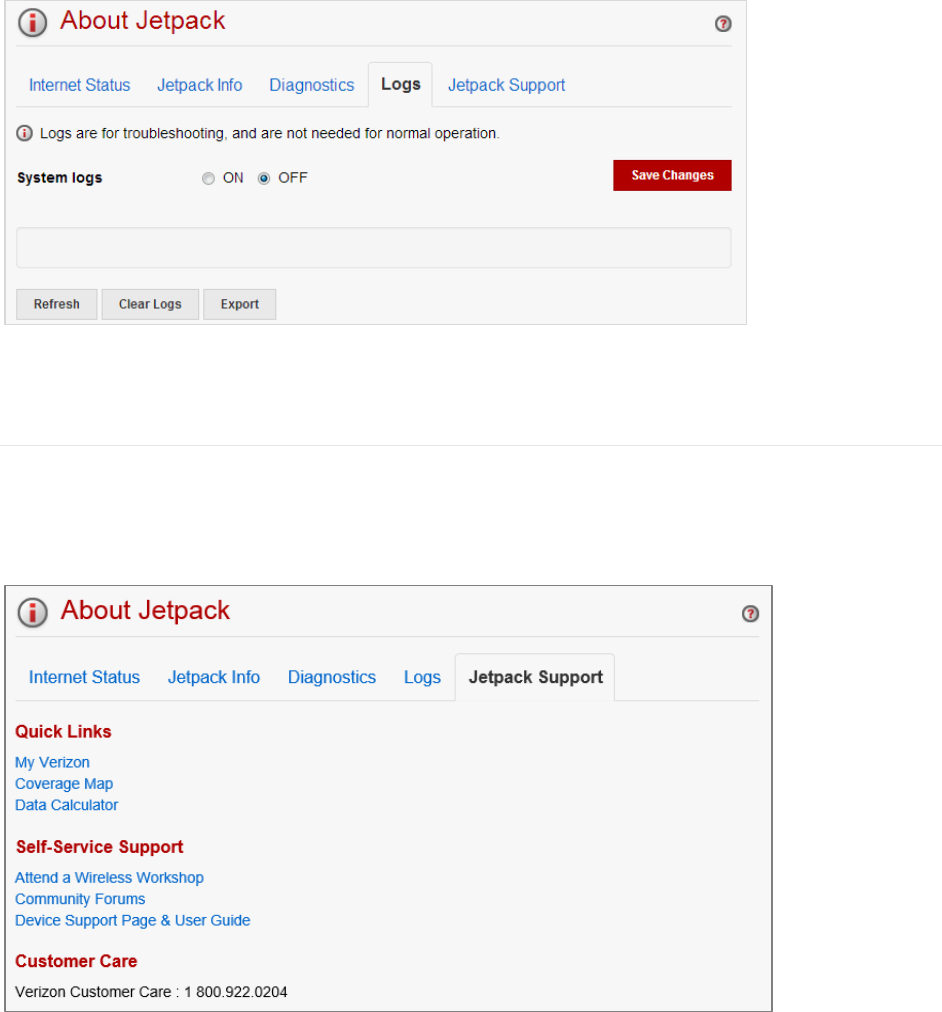Turn System logs ON
The width and height of the screenshot is (942, 1012).
tap(208, 178)
